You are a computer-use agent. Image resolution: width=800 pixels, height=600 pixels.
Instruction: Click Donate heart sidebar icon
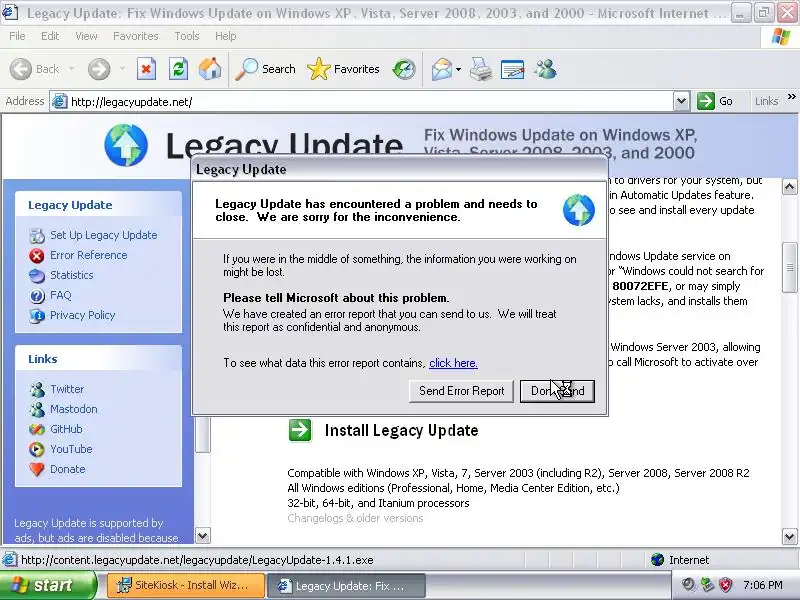tap(37, 469)
